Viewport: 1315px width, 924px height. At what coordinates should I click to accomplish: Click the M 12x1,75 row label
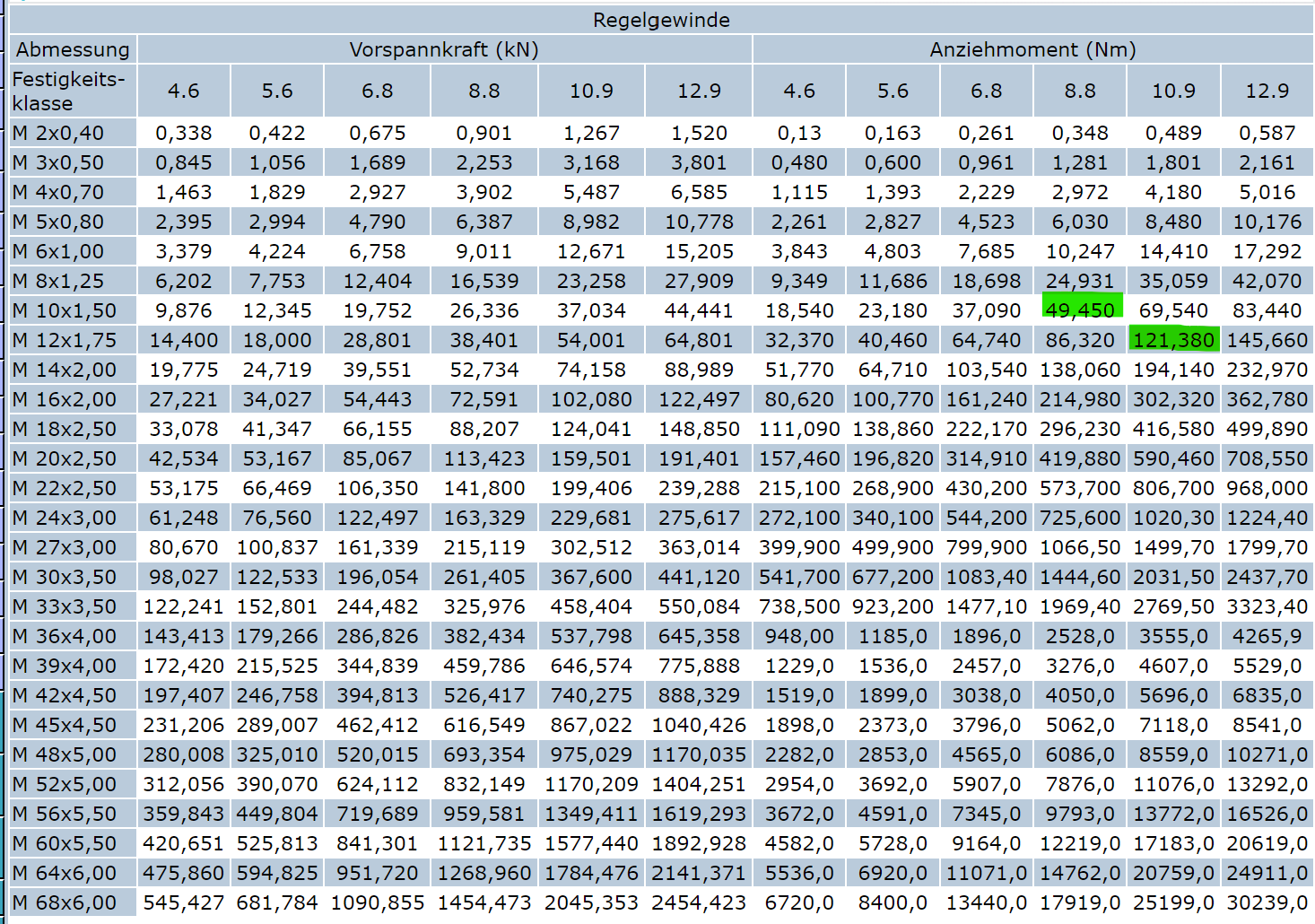(73, 340)
